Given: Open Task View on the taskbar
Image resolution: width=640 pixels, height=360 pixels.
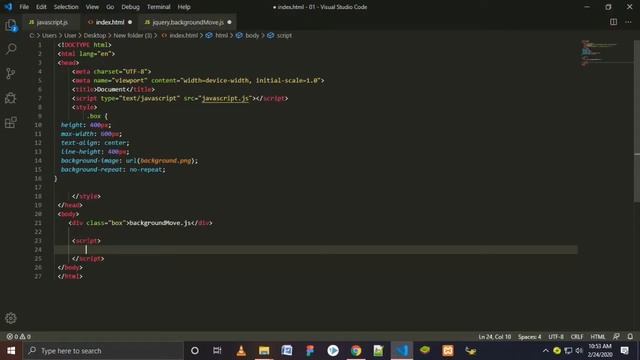Looking at the screenshot, I should point(217,351).
